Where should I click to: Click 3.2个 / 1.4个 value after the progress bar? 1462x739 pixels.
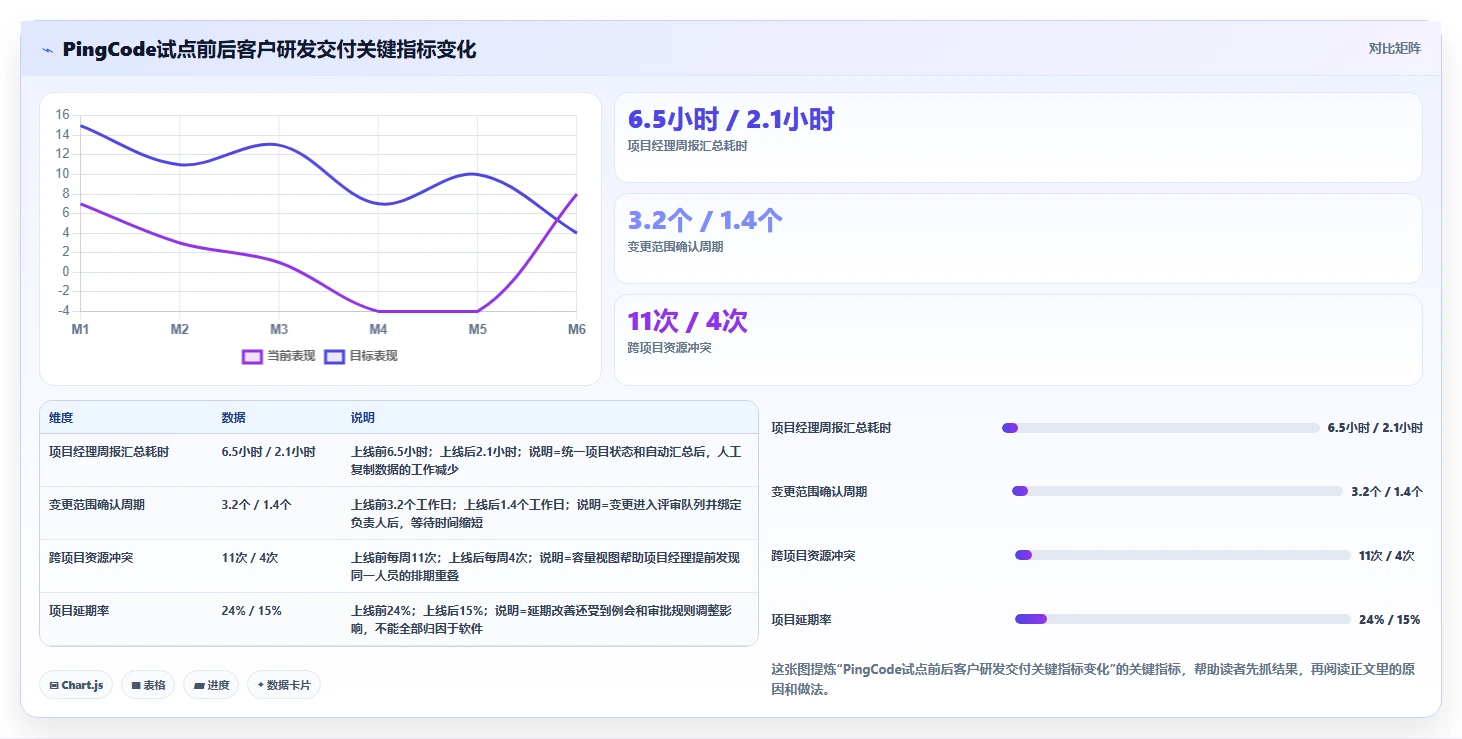coord(1387,492)
